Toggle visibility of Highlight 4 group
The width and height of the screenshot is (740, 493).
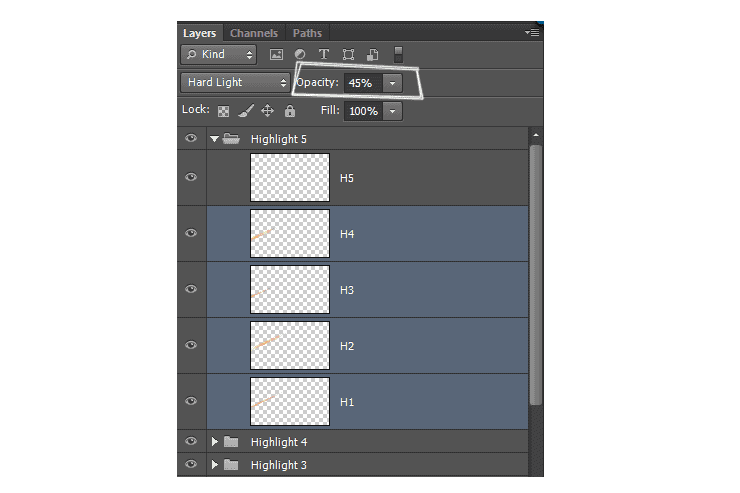[x=191, y=441]
